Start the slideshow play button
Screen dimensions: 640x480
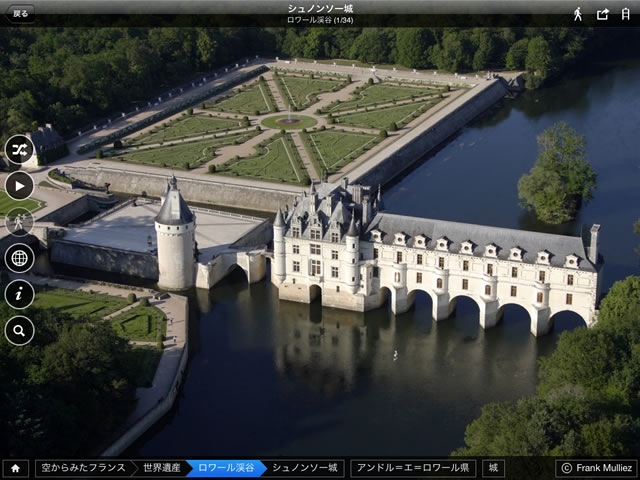[20, 186]
